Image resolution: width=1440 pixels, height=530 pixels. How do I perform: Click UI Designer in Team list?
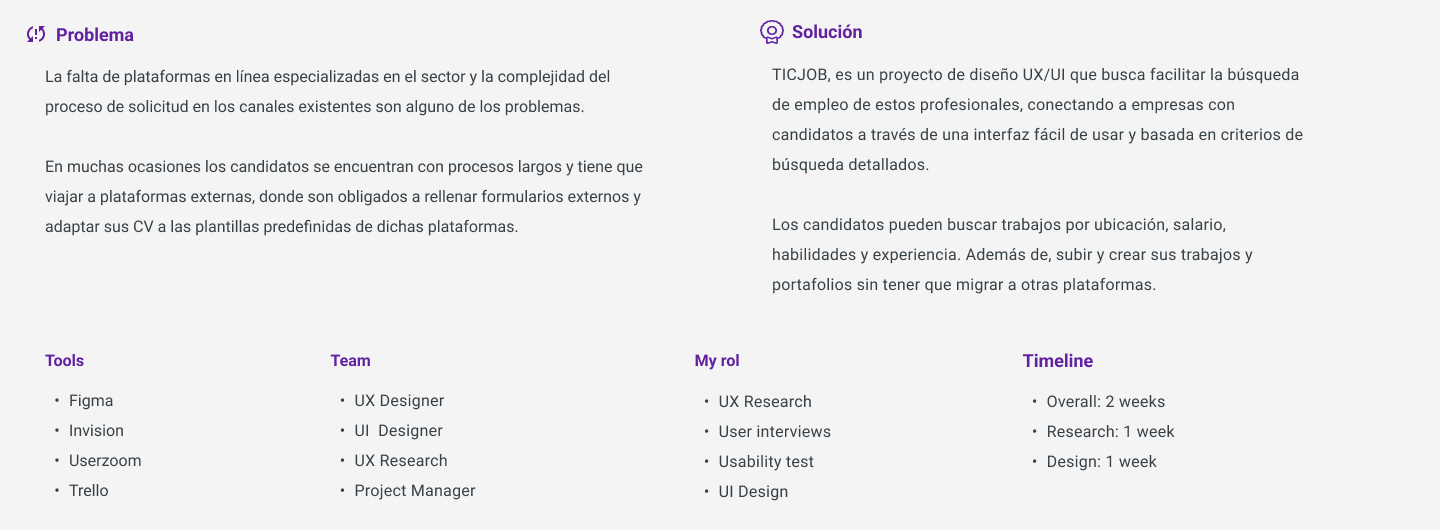click(x=398, y=431)
